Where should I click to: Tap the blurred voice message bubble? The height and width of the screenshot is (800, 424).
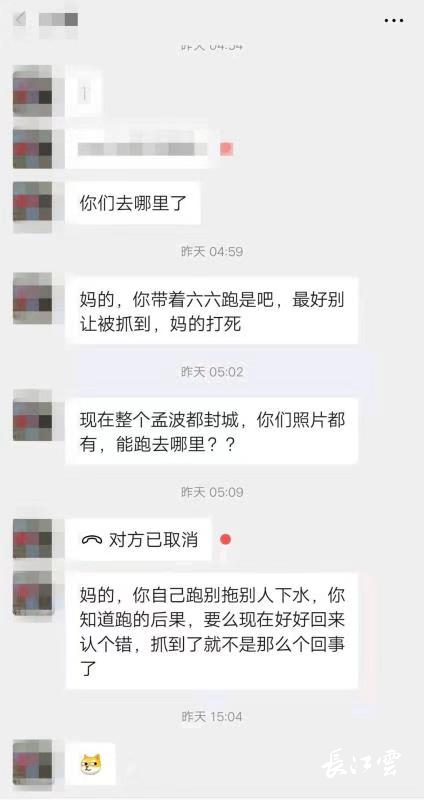point(138,148)
